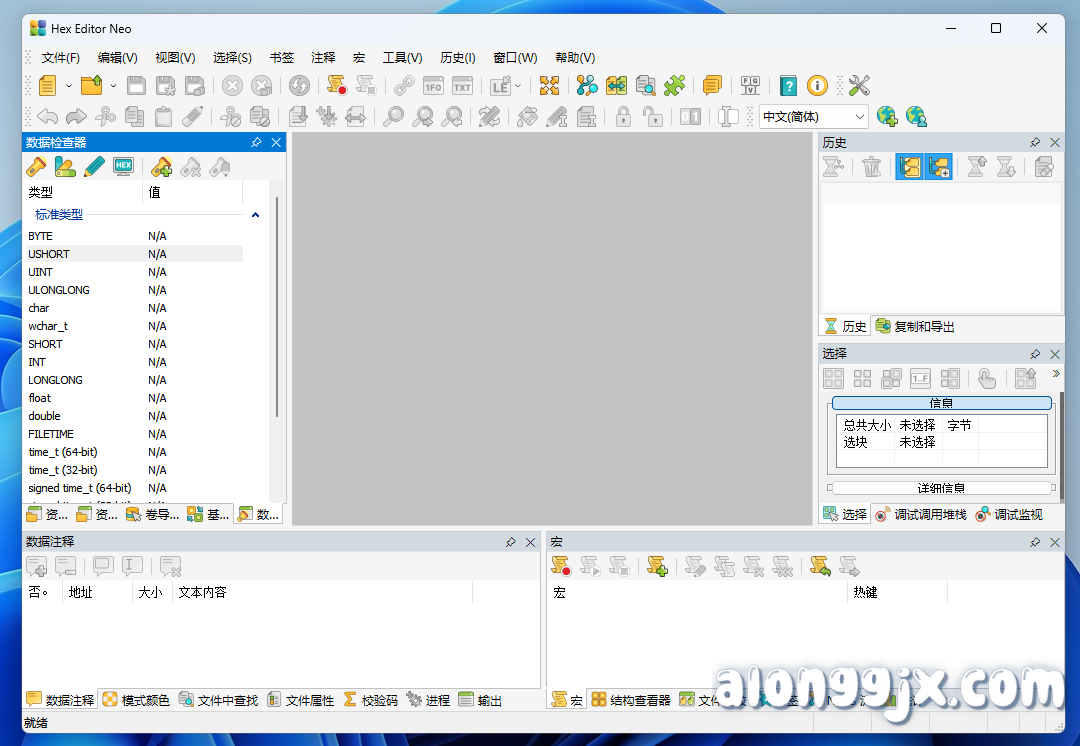Open settings via the wrench toolbar icon
This screenshot has height=746, width=1080.
pyautogui.click(x=858, y=86)
